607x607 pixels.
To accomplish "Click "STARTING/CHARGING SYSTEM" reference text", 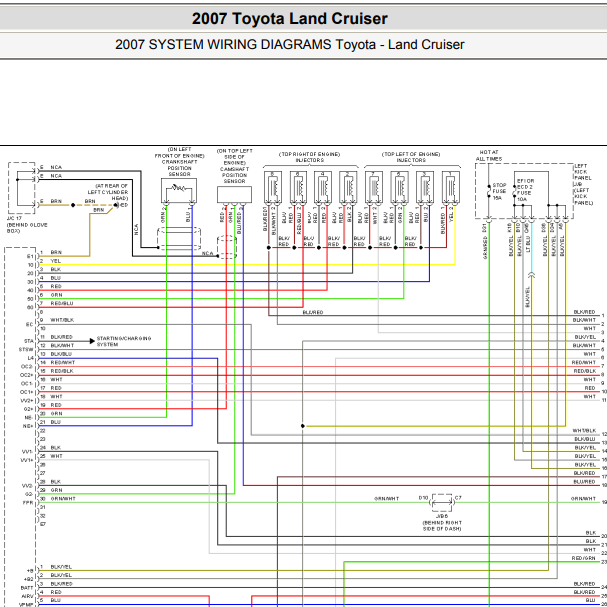I will (x=124, y=341).
